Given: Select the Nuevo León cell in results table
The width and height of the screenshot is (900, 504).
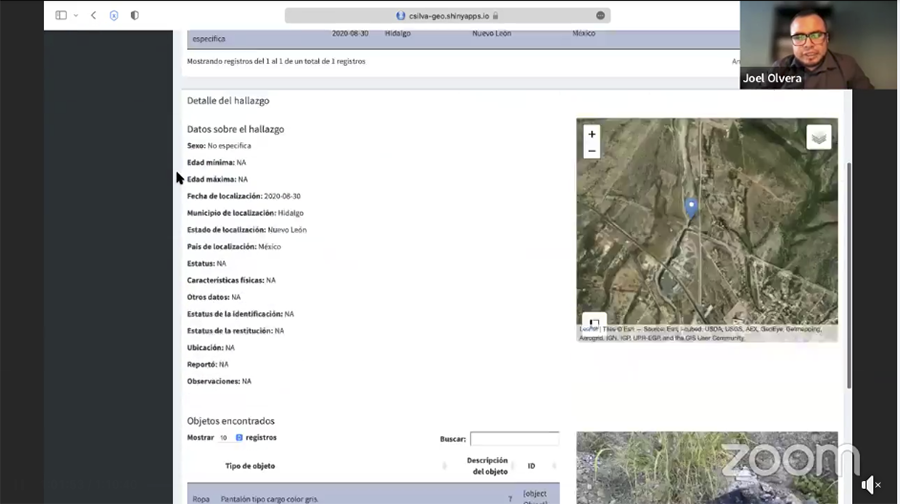Looking at the screenshot, I should (491, 33).
